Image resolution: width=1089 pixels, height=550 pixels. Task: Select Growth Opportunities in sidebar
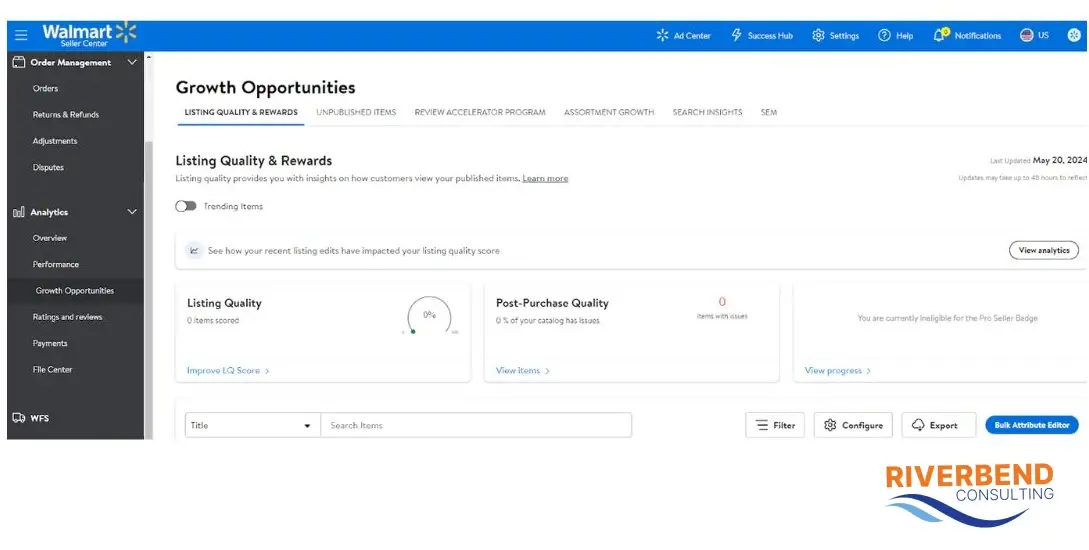click(75, 291)
